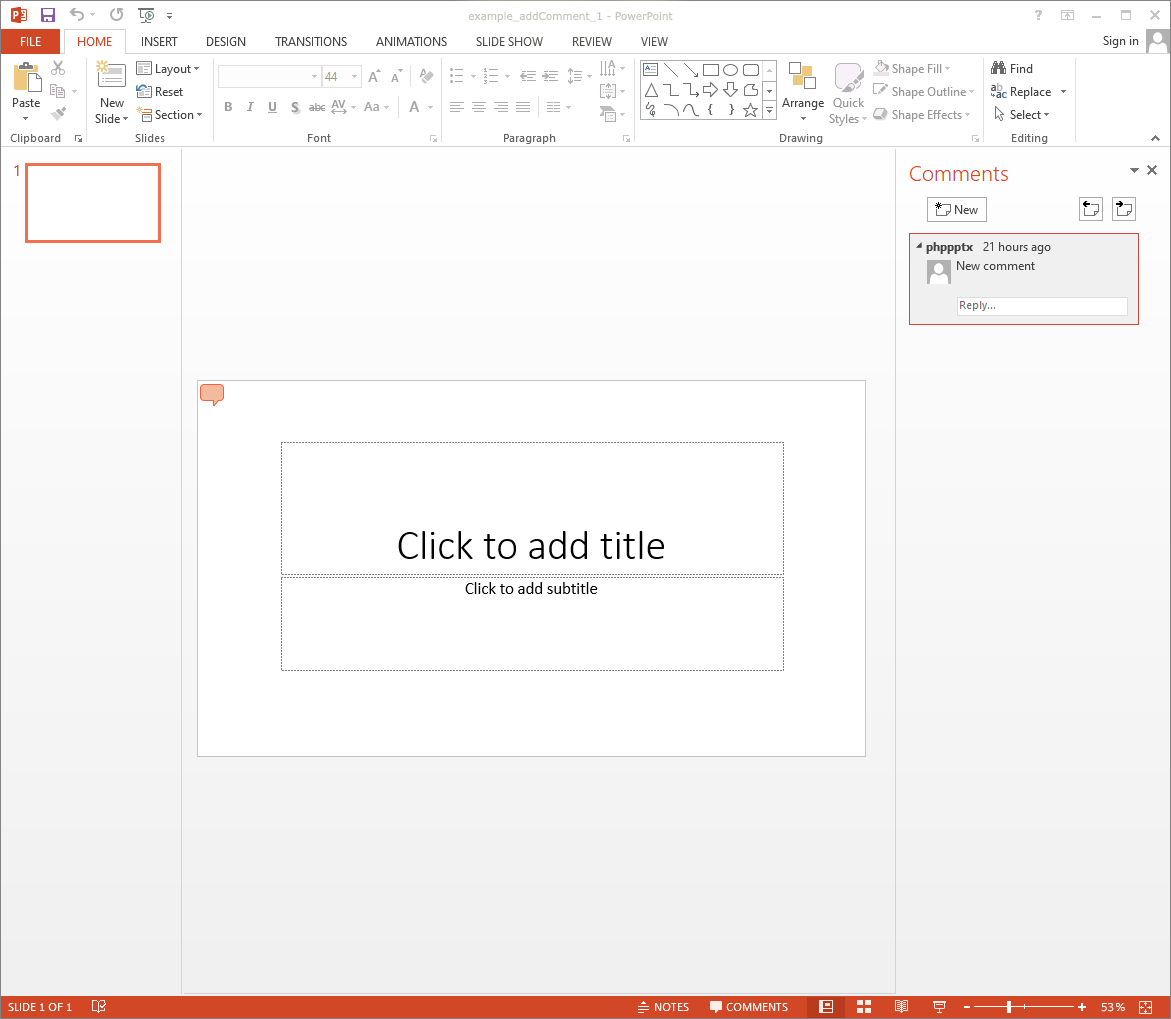This screenshot has width=1171, height=1019.
Task: Open Reading View from status bar
Action: [x=901, y=1007]
